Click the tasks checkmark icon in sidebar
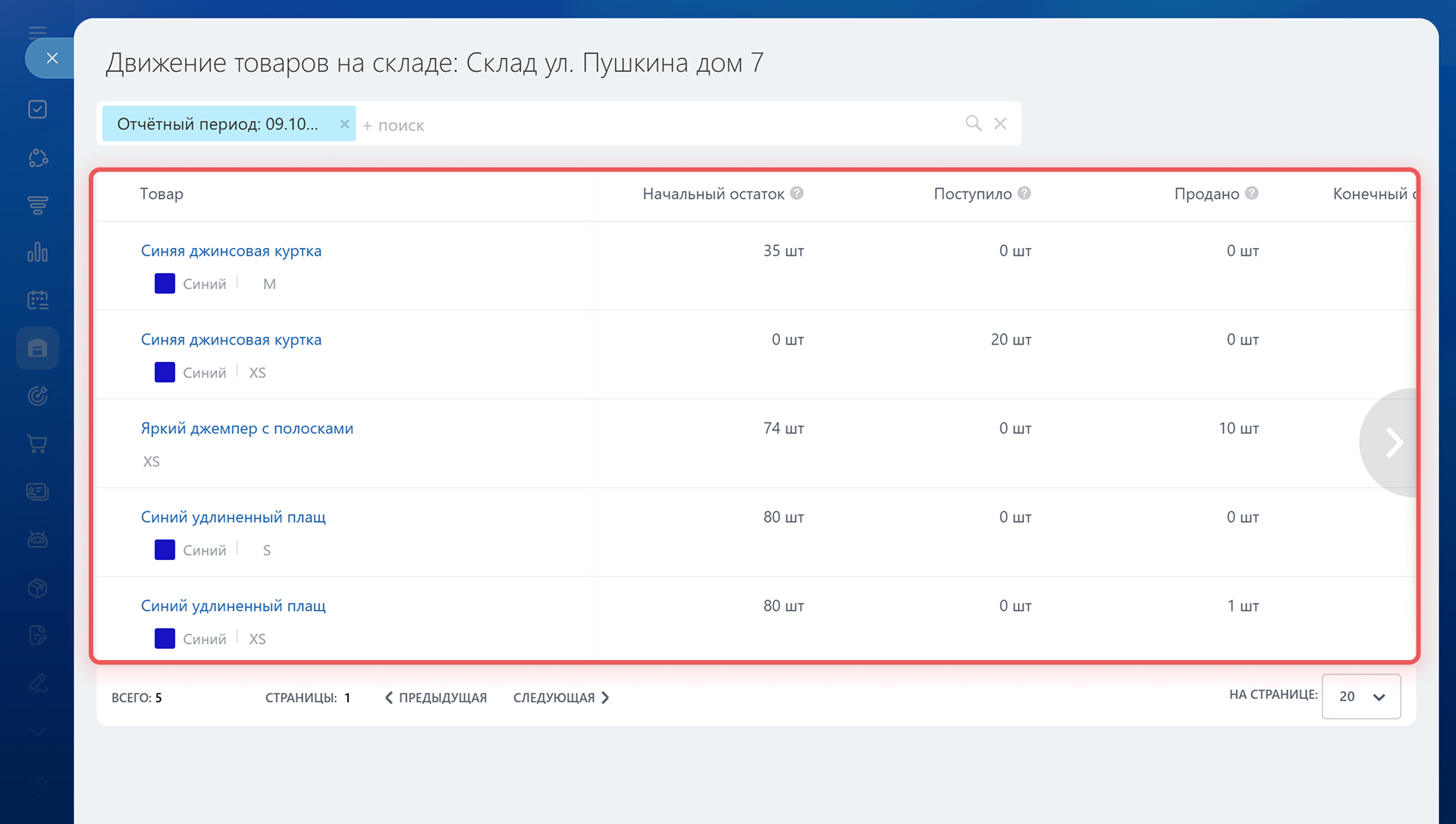The height and width of the screenshot is (824, 1456). click(x=37, y=109)
